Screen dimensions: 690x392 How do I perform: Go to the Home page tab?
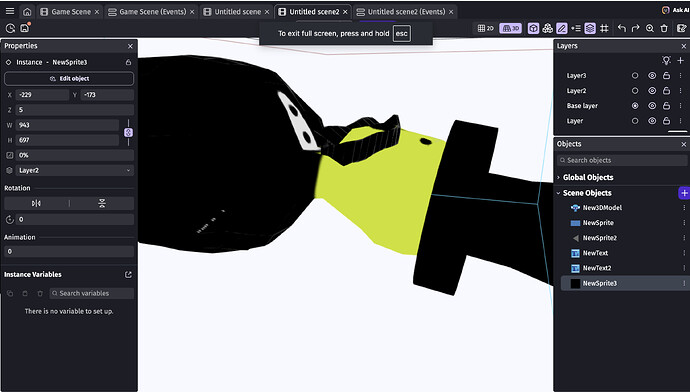point(27,11)
